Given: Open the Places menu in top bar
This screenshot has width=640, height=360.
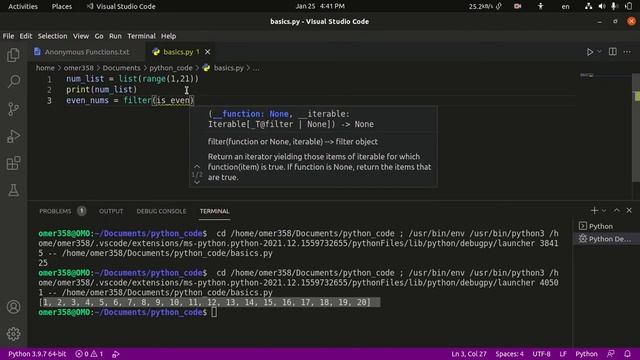Looking at the screenshot, I should [x=62, y=6].
